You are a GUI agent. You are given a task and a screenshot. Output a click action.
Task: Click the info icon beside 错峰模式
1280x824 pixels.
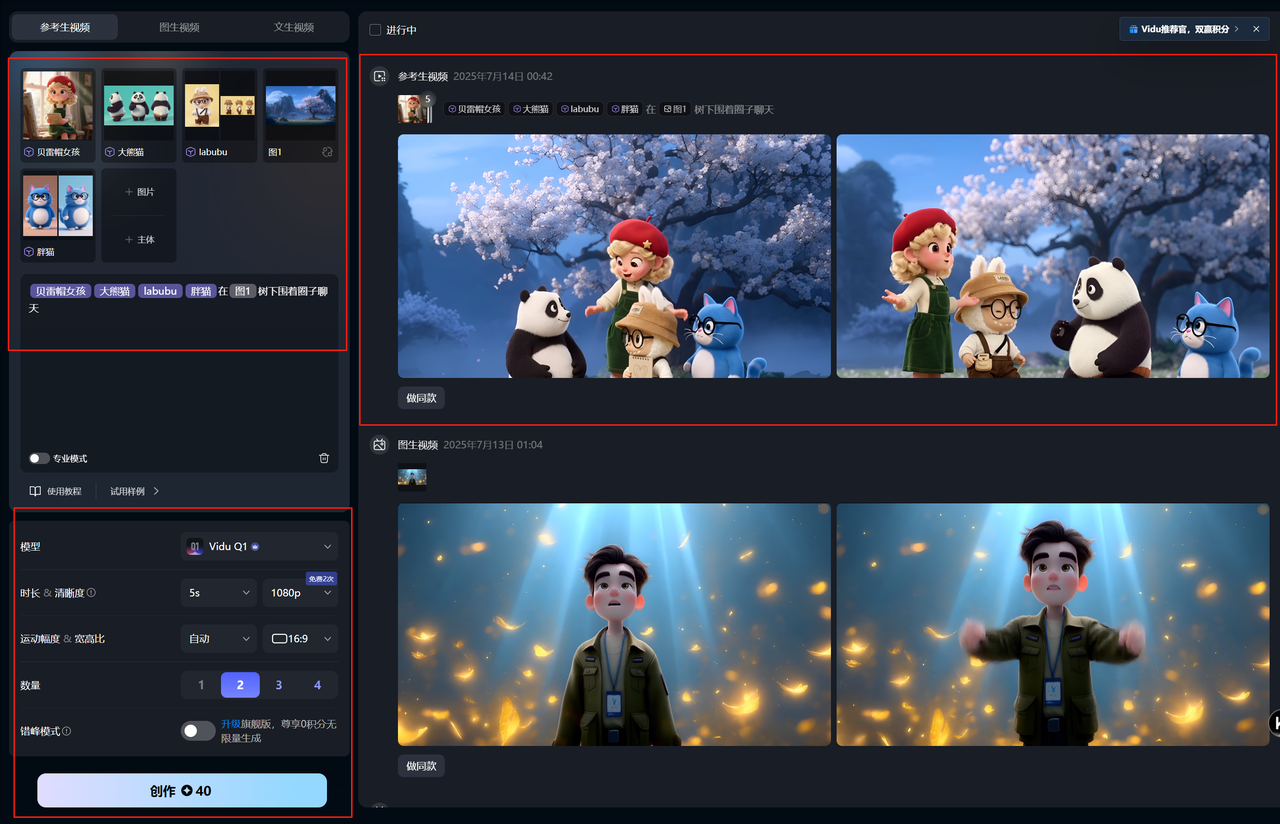66,731
